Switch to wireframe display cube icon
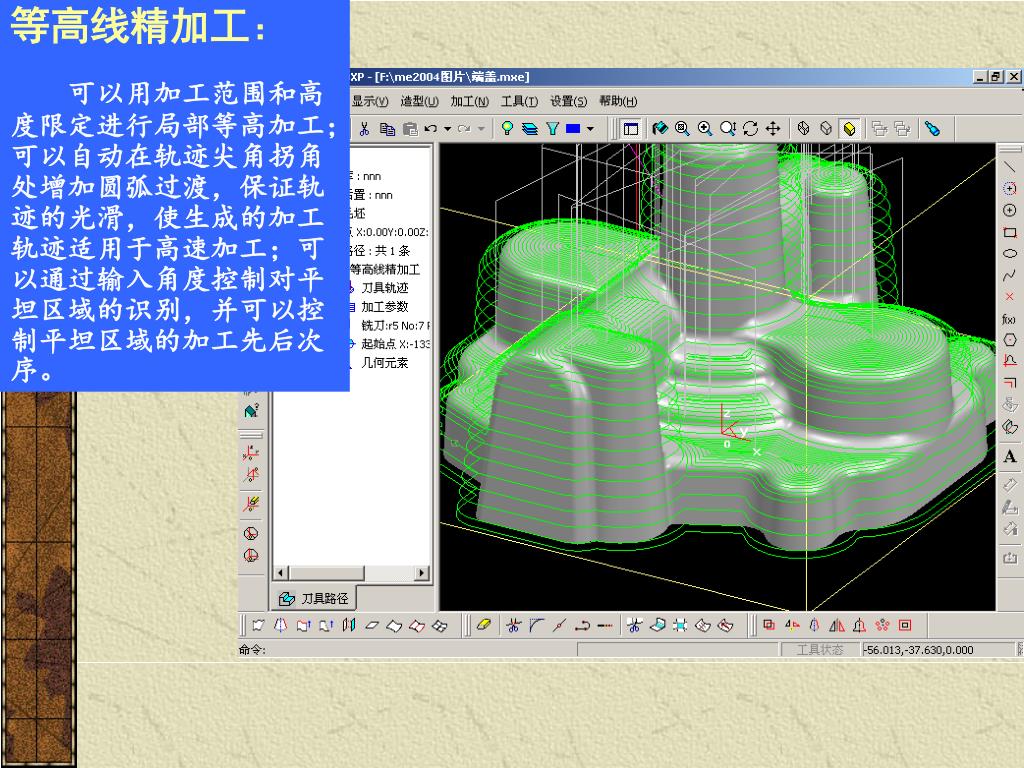The image size is (1024, 768). [x=804, y=128]
